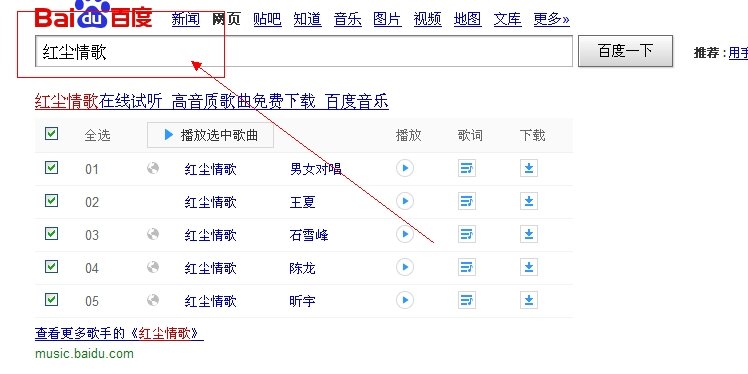Image resolution: width=748 pixels, height=374 pixels.
Task: Click the Baidu logo
Action: tap(94, 14)
